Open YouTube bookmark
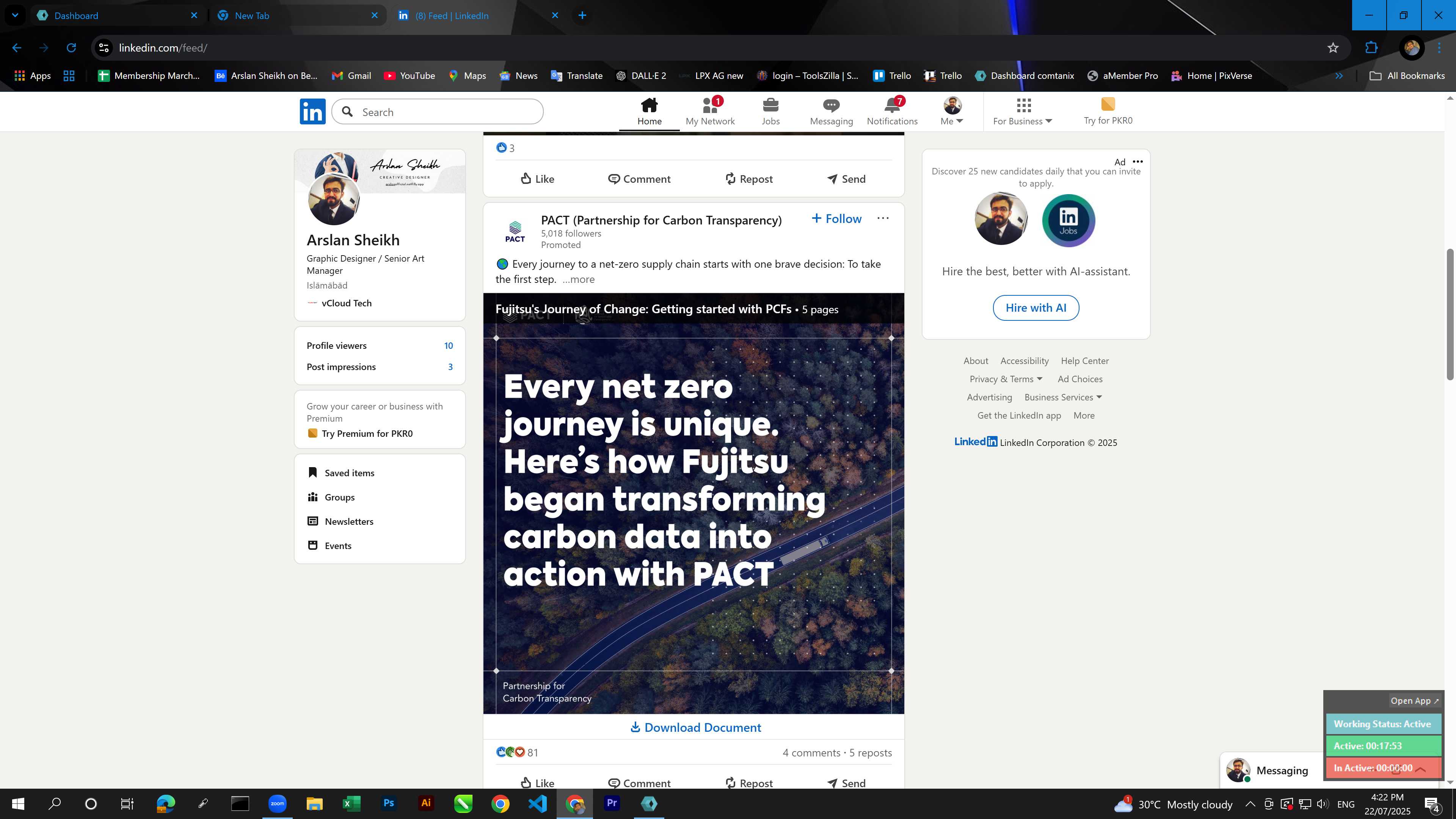1456x819 pixels. click(x=409, y=76)
